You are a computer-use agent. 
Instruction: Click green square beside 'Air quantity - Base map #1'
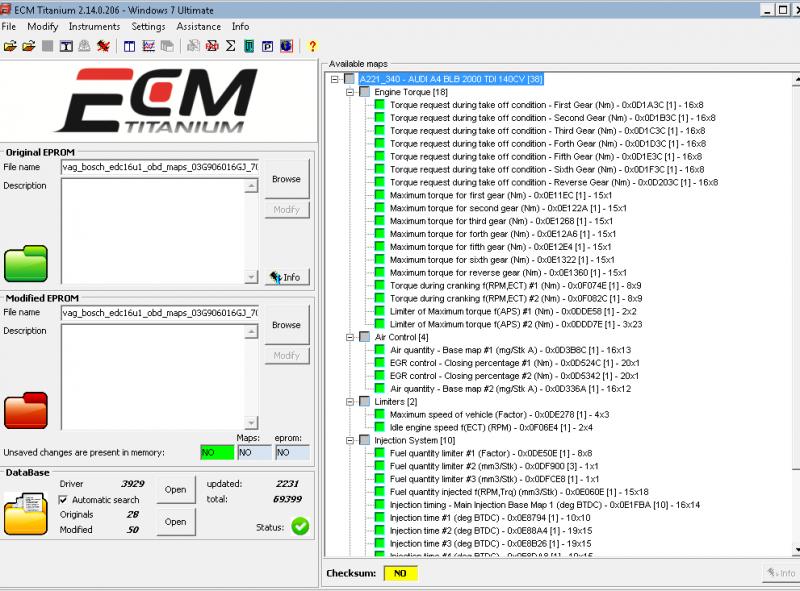[380, 350]
